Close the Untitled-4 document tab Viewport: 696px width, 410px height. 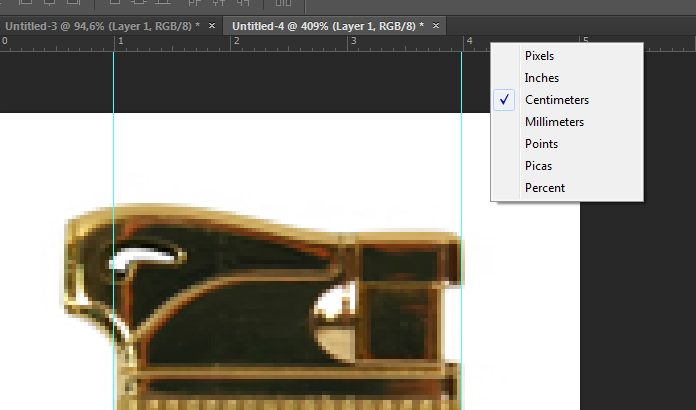click(436, 24)
